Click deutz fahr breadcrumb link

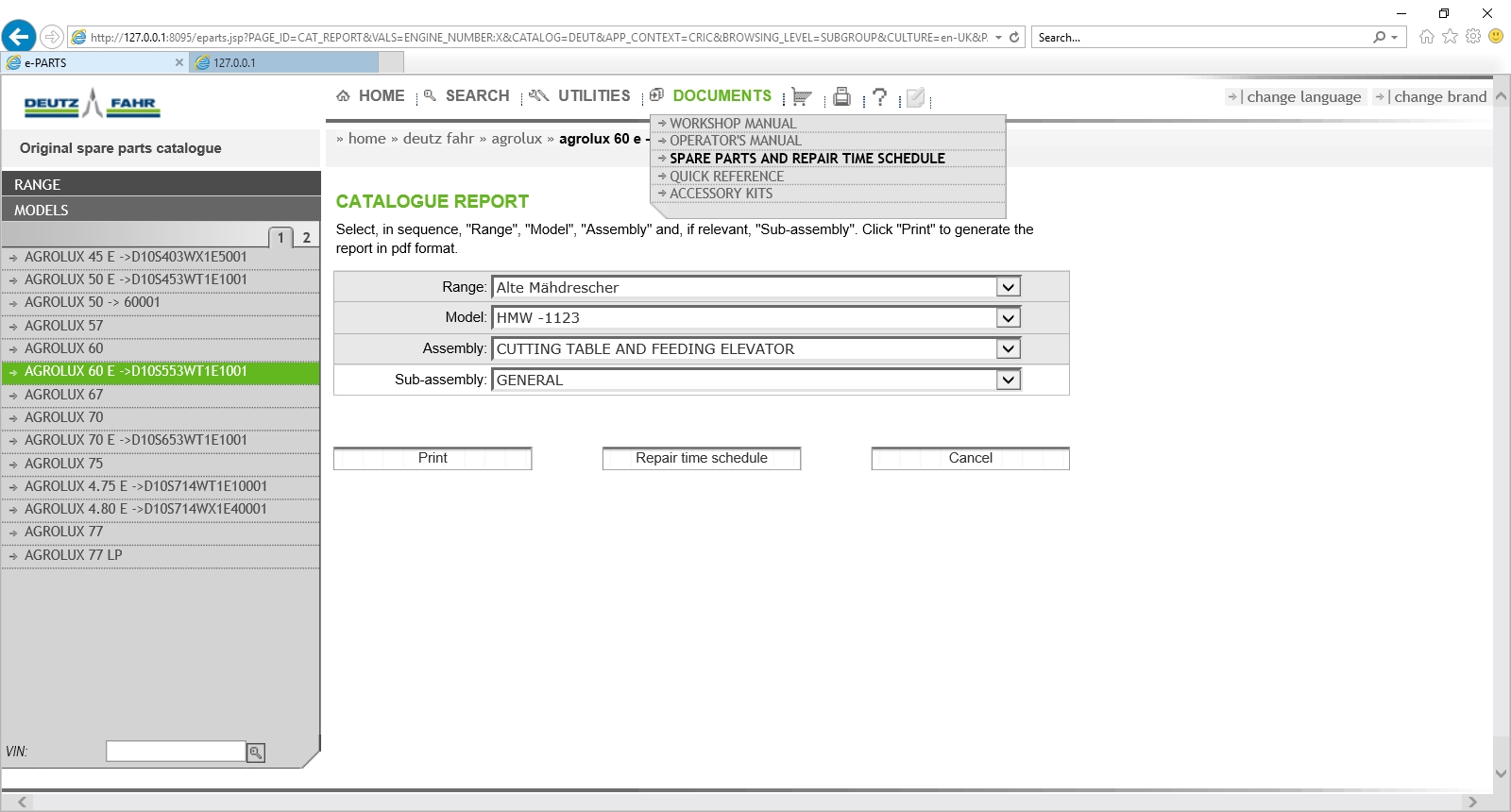[x=438, y=139]
